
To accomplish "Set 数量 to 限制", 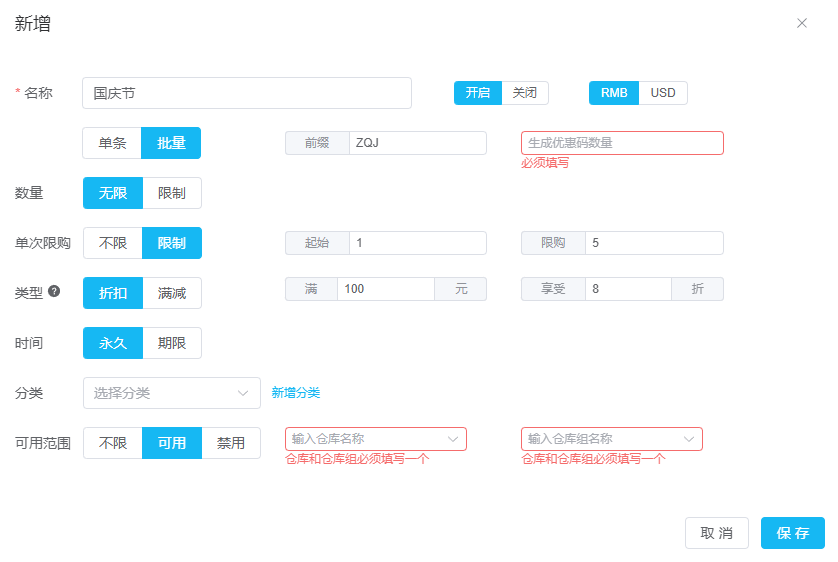I will click(172, 193).
